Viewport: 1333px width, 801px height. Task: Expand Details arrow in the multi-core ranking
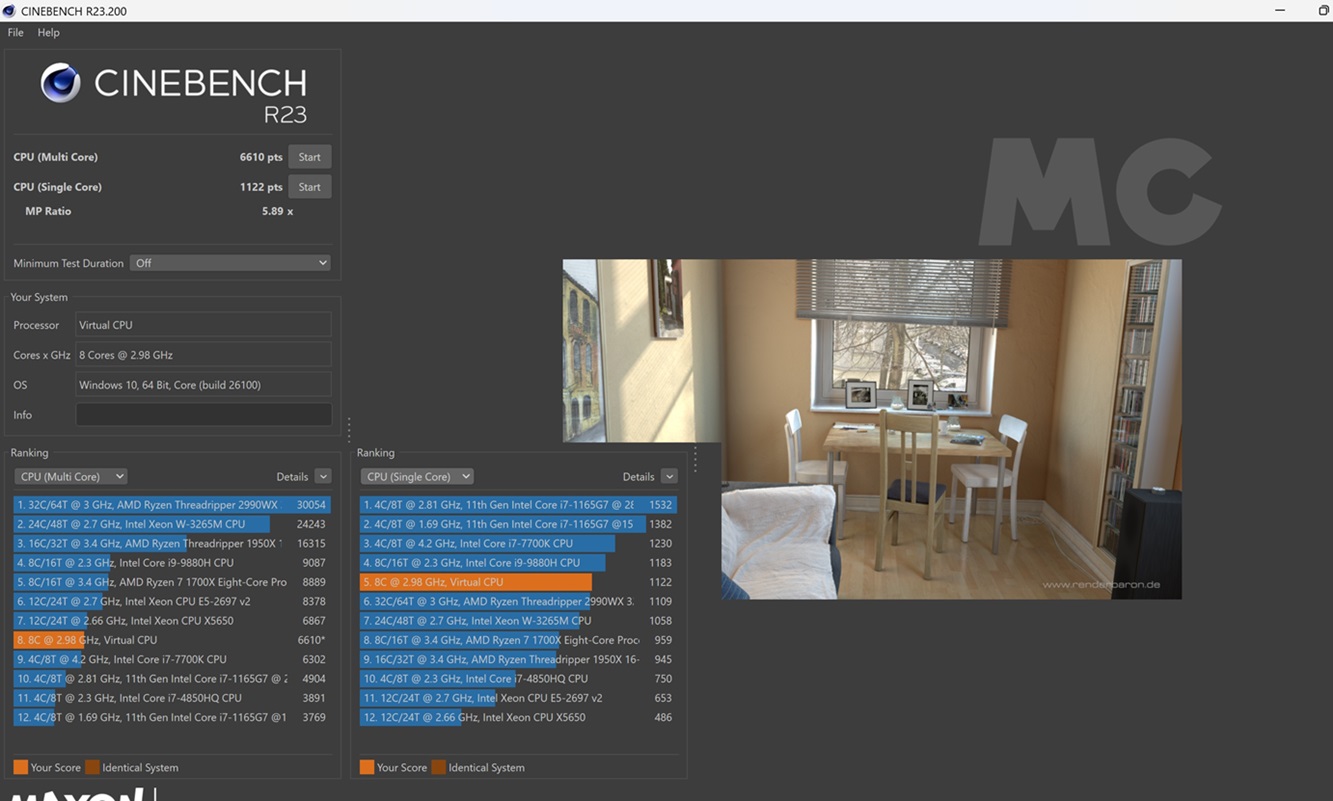322,477
